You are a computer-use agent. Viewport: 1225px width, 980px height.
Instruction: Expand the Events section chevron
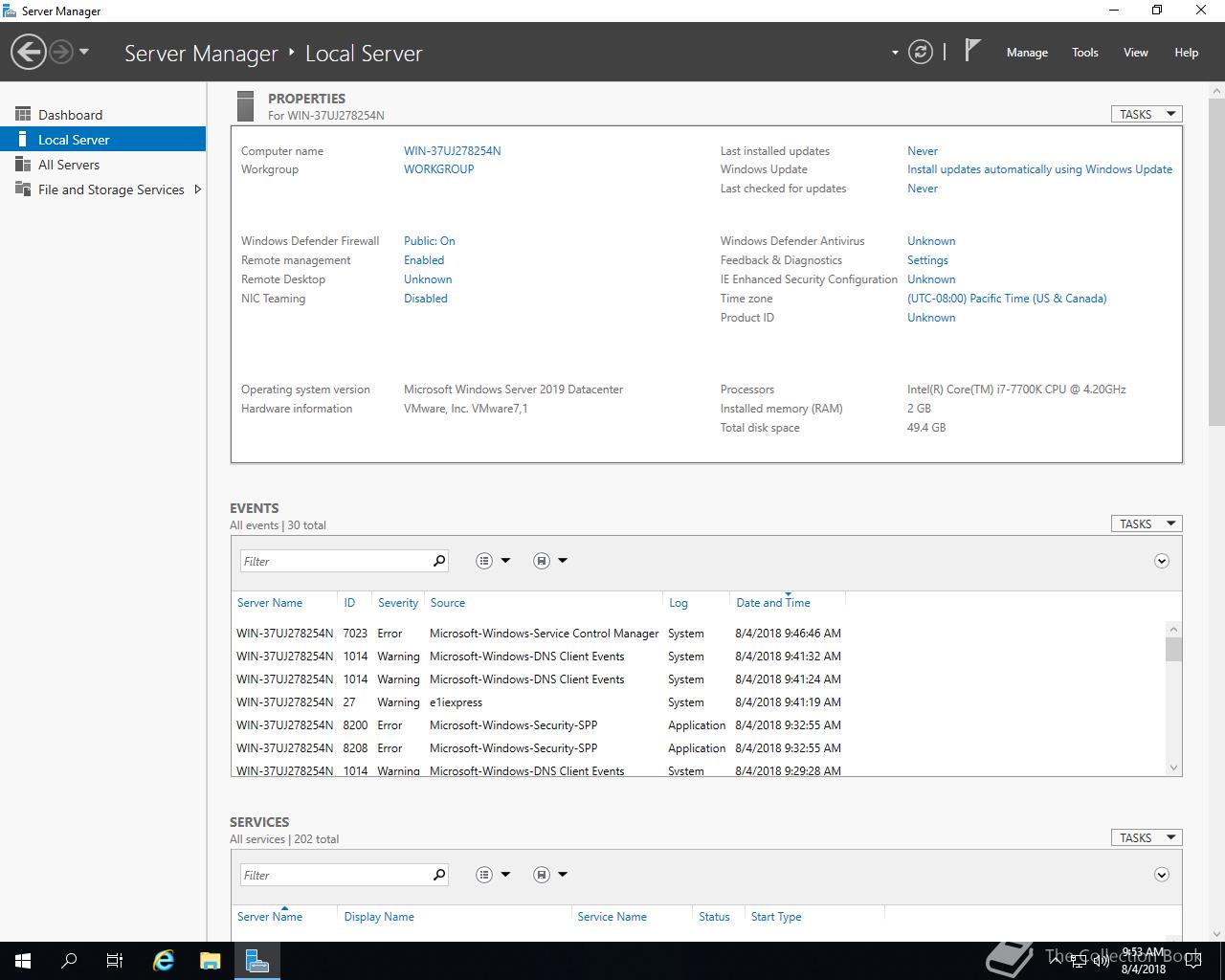point(1162,561)
